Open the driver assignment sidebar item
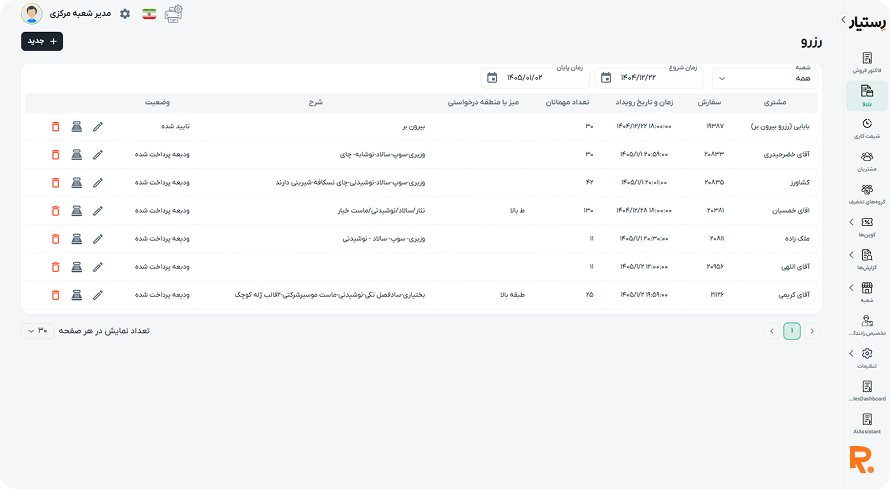The width and height of the screenshot is (890, 489). point(867,326)
